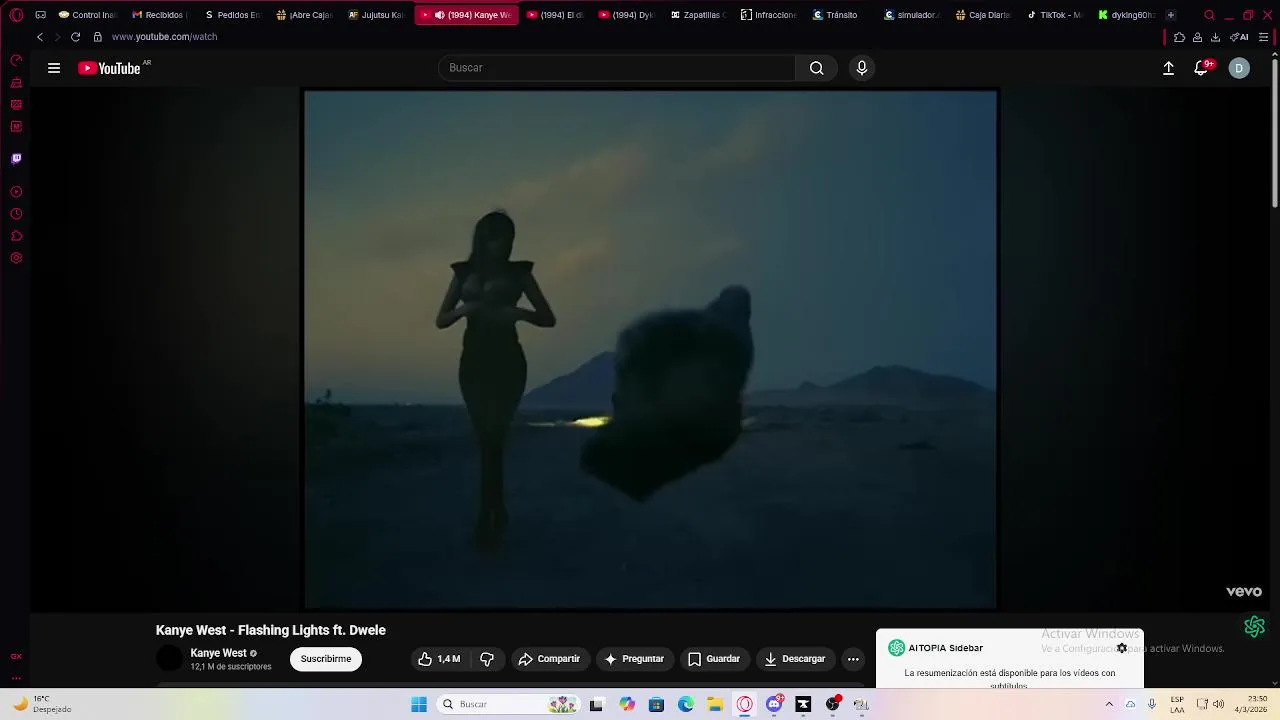Open Opera tab search magnifier

[1209, 15]
